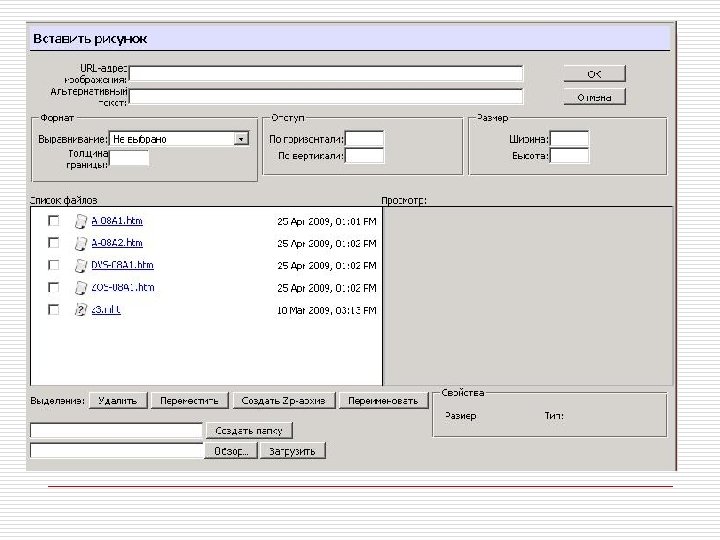Click the Обзор... browse button
The image size is (720, 540).
231,451
